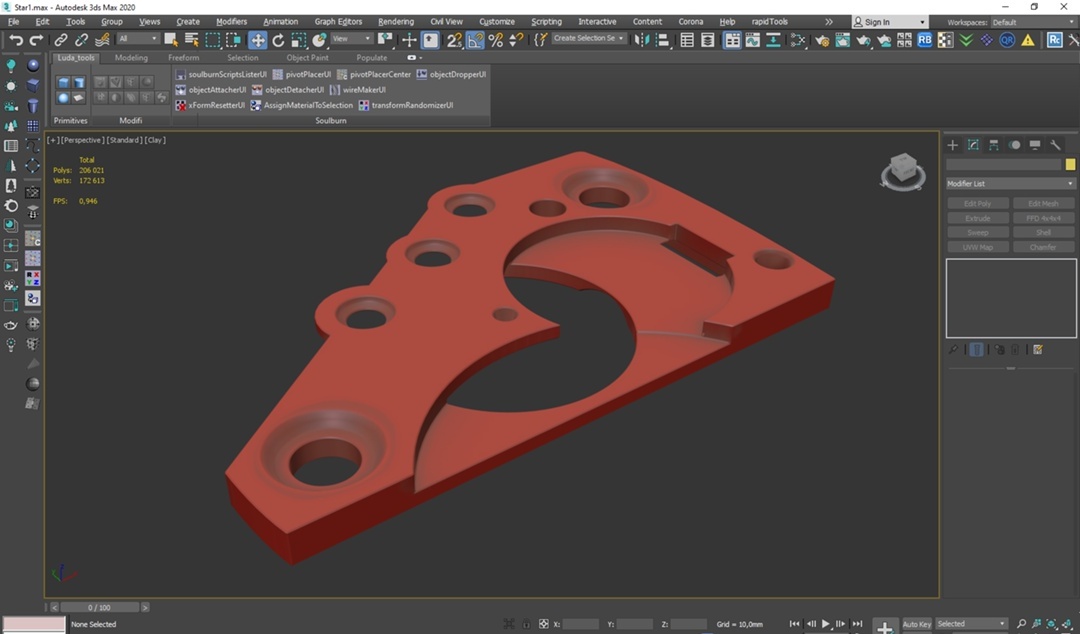Click the object name field in command panel

pyautogui.click(x=1004, y=165)
